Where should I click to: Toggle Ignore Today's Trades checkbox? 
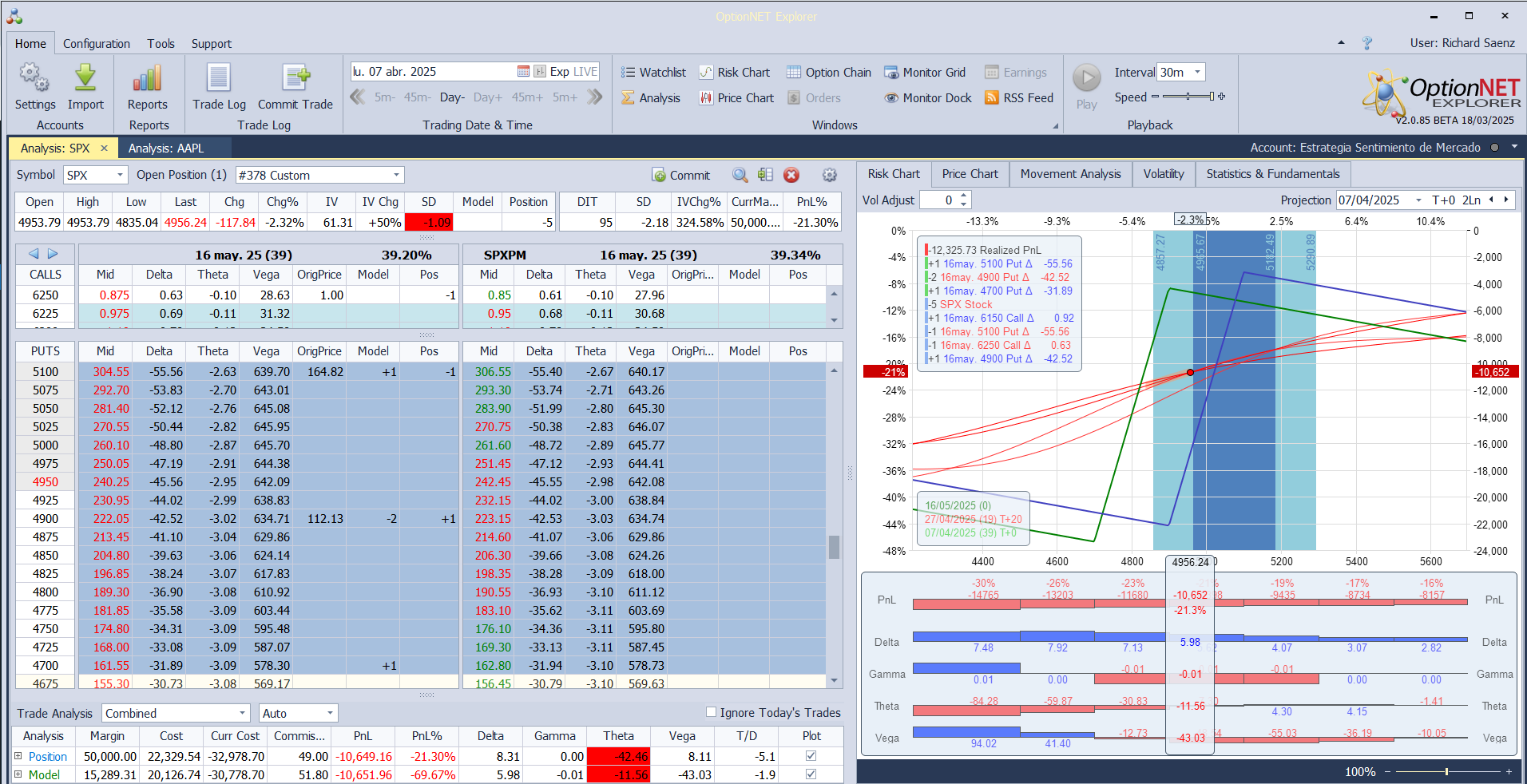click(x=711, y=712)
